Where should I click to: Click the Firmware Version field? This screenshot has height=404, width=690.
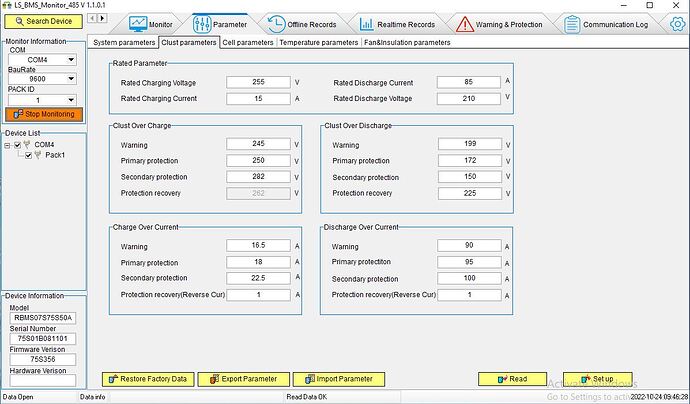coord(43,359)
